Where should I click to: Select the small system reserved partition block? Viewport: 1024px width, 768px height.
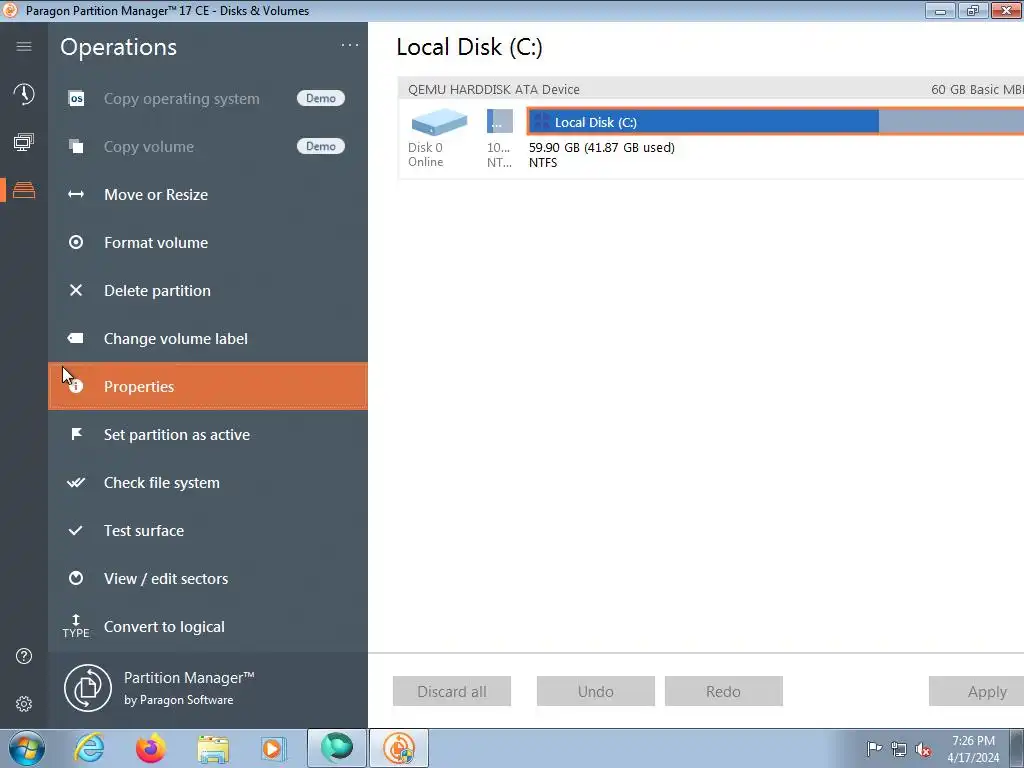500,121
